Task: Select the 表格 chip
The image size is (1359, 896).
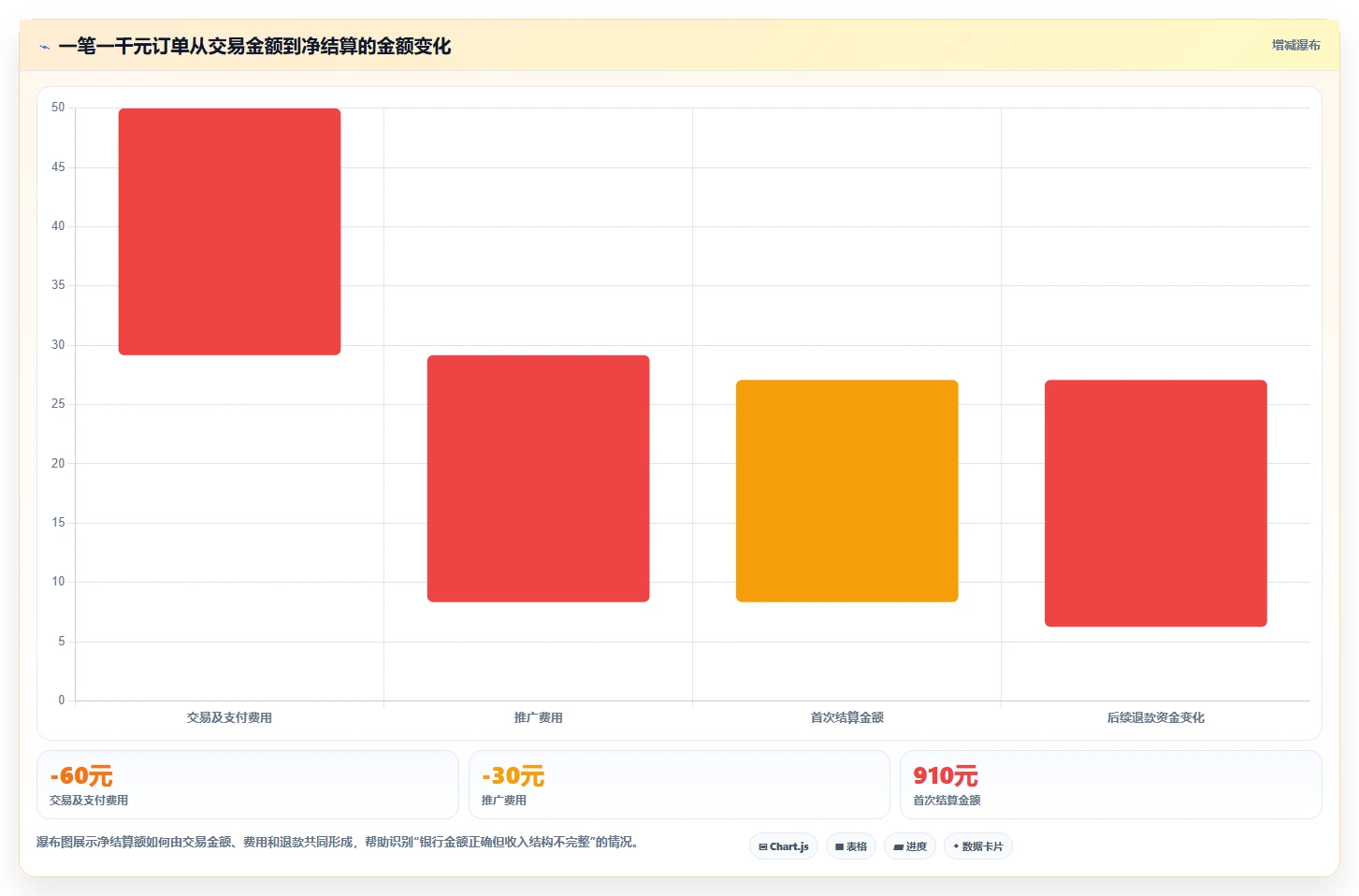Action: [x=851, y=846]
